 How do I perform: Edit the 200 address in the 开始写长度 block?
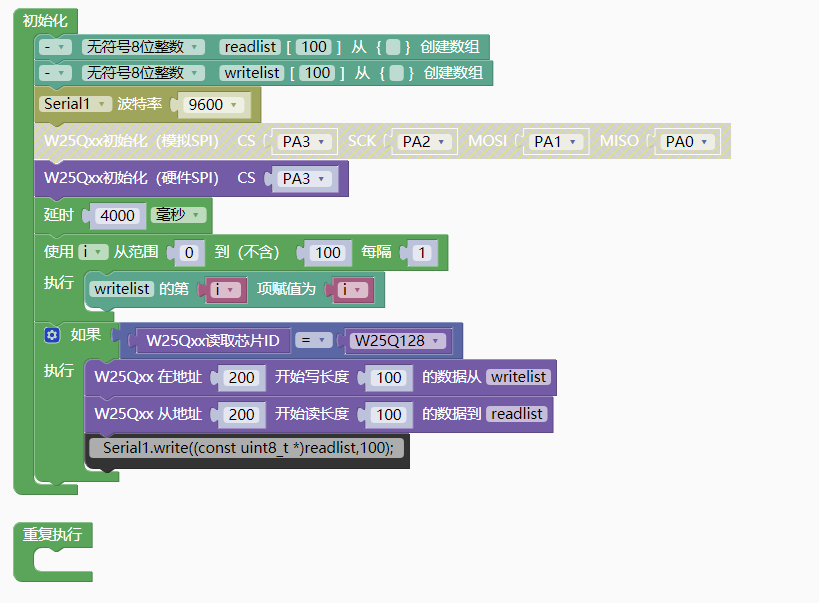coord(241,378)
